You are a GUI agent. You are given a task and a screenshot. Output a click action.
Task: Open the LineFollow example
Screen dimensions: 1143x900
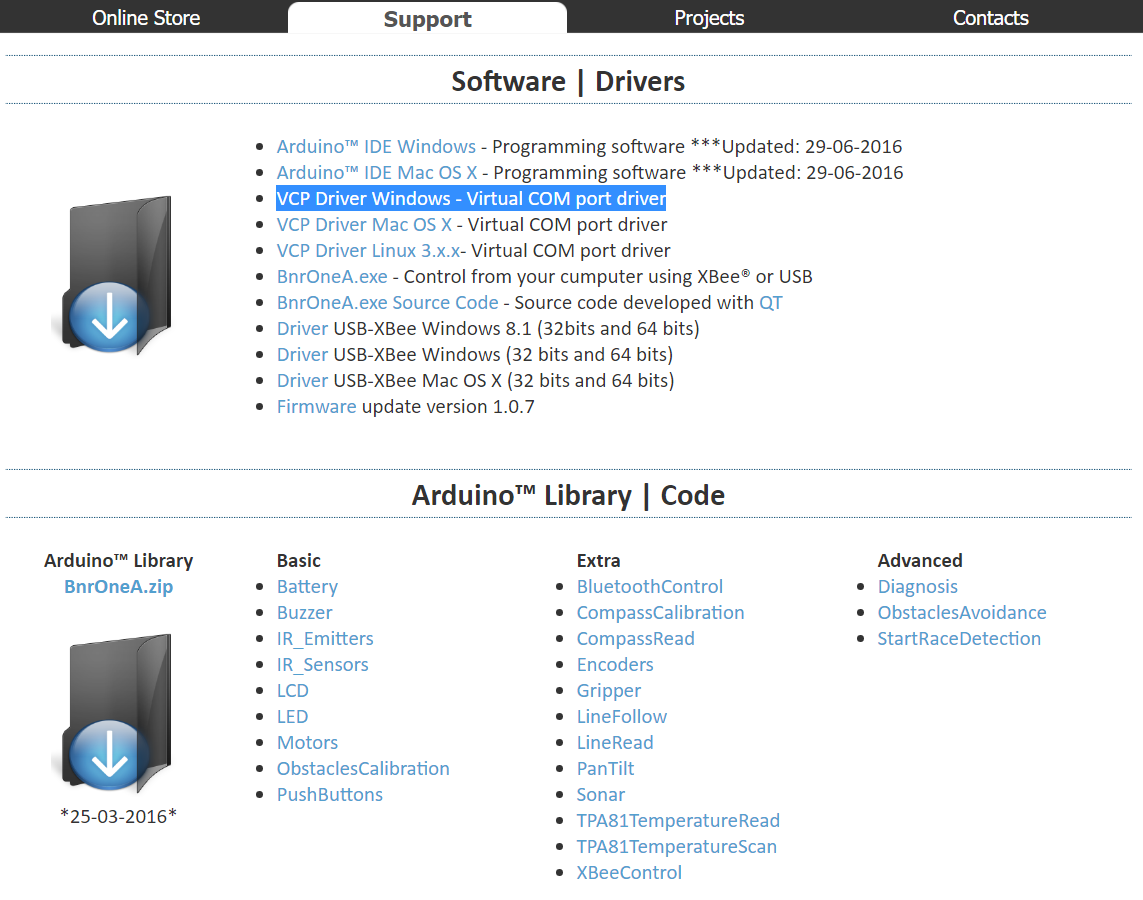[x=622, y=717]
